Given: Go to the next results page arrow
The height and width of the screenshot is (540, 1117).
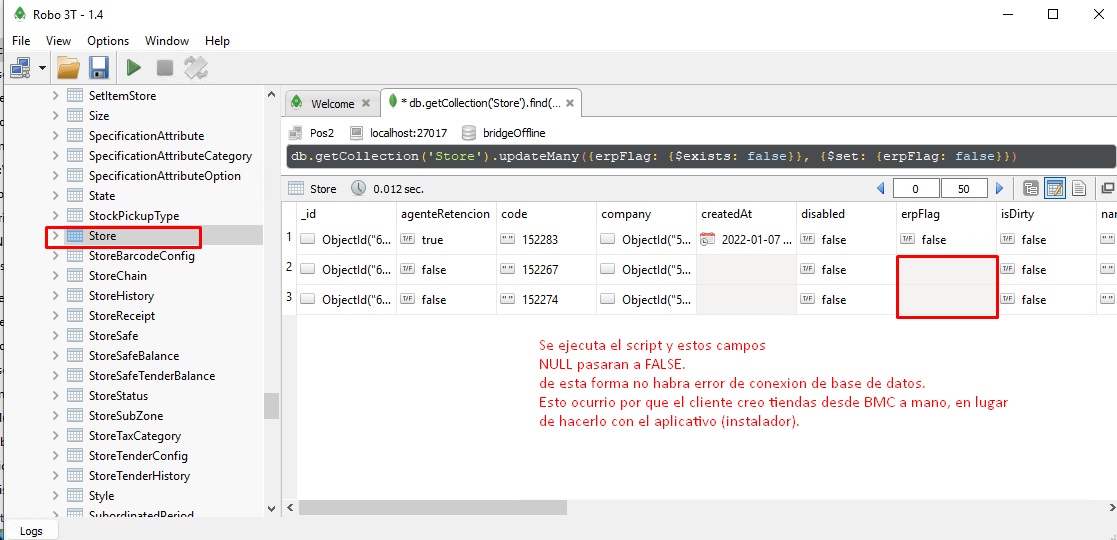Looking at the screenshot, I should 998,188.
